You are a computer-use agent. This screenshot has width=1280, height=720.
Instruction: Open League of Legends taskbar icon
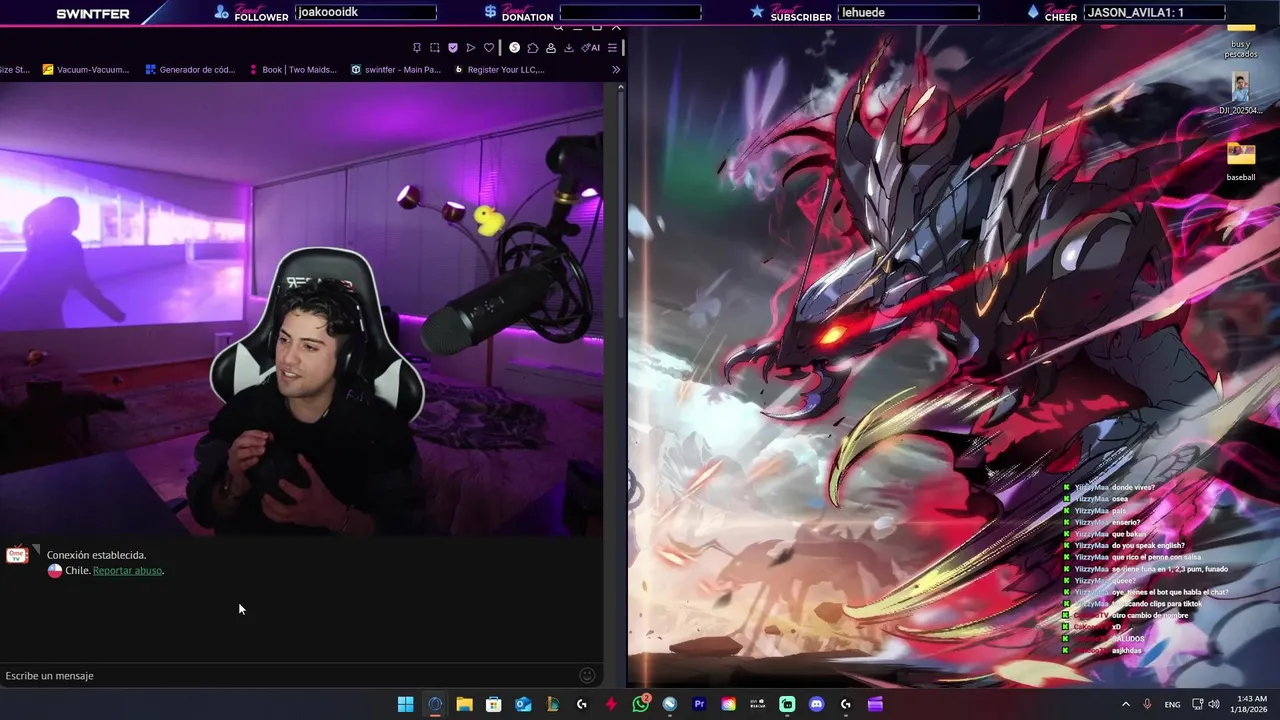click(x=552, y=704)
